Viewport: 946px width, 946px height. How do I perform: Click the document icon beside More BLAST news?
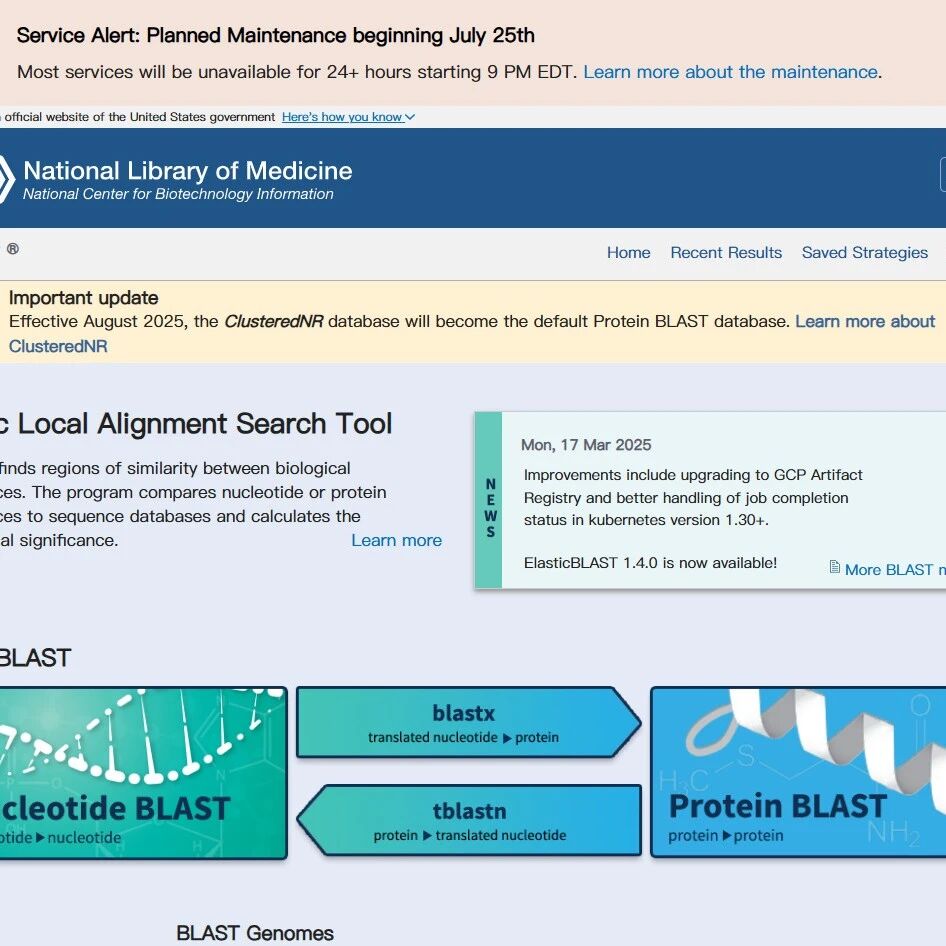point(834,568)
